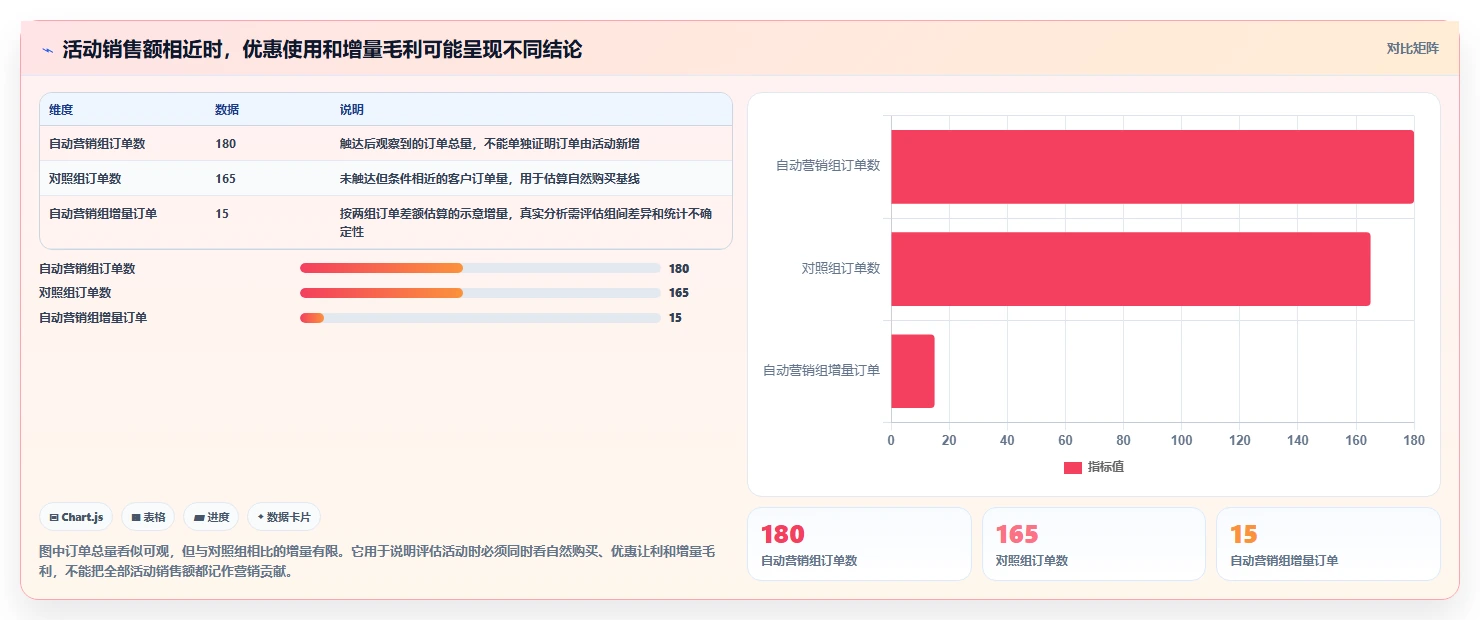This screenshot has height=620, width=1480.
Task: Click the 165 value beside the progress bar
Action: tap(679, 293)
